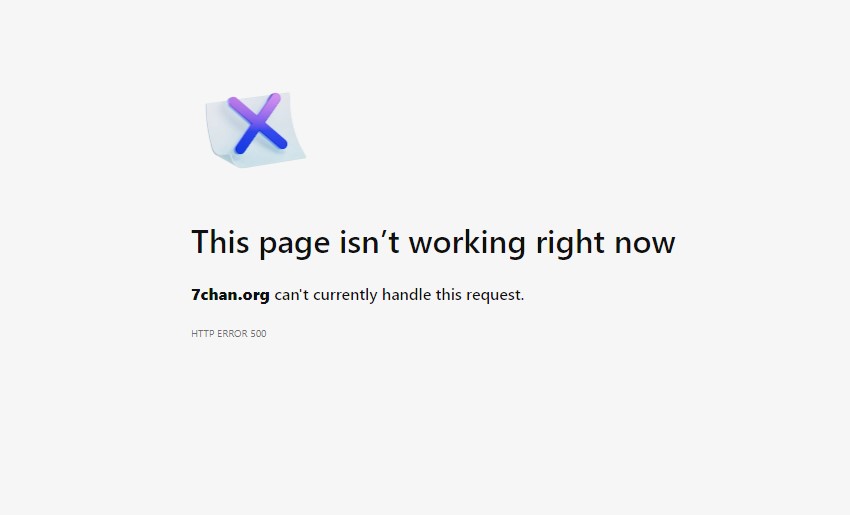Click the word "can't" after the domain name
This screenshot has height=515, width=850.
tap(291, 295)
